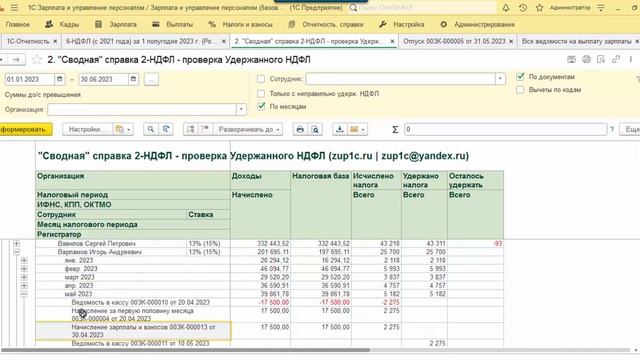The height and width of the screenshot is (360, 640).
Task: Click the round palette-like icon in form header
Action: [587, 60]
